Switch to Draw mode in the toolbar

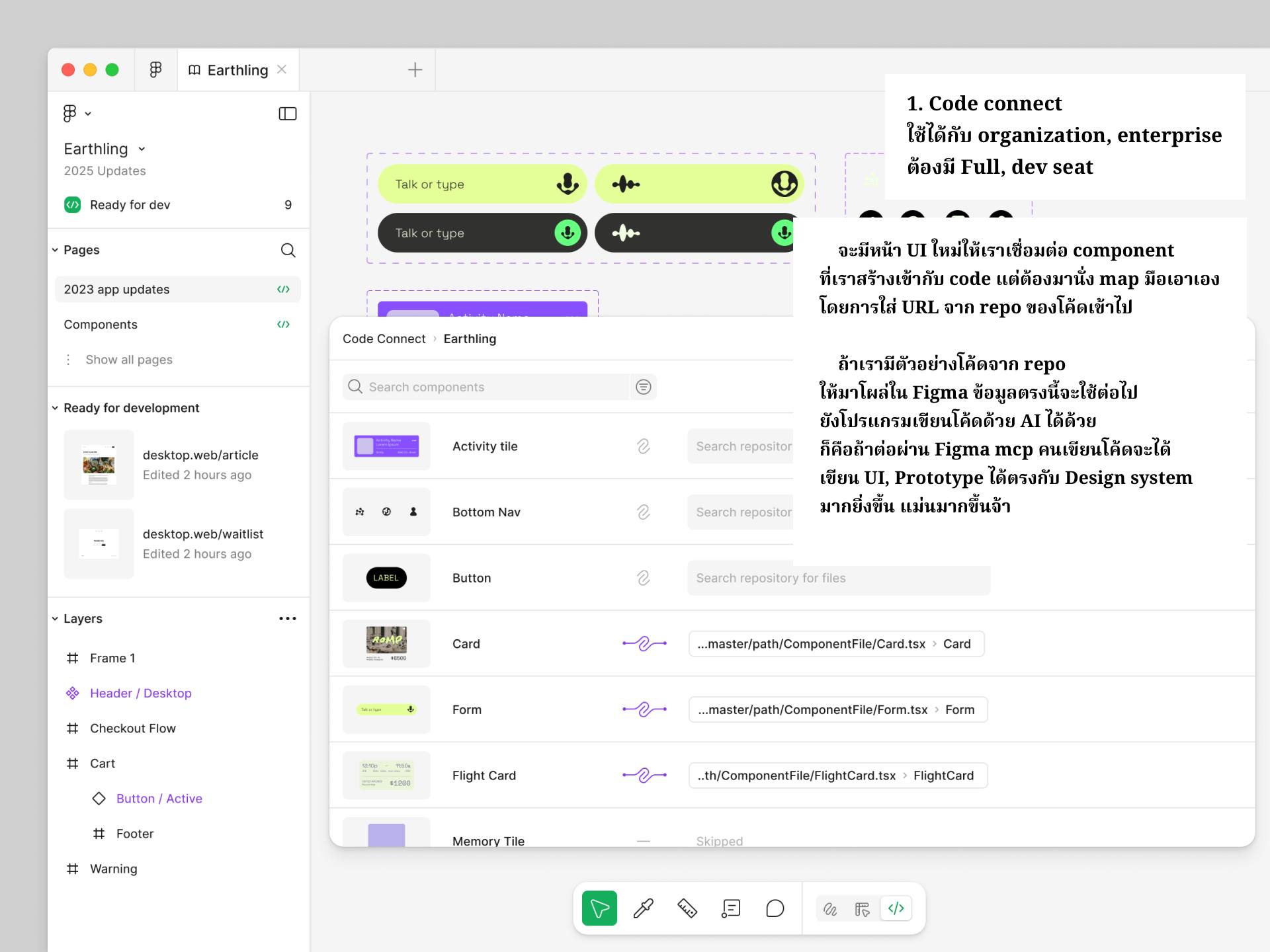click(830, 909)
